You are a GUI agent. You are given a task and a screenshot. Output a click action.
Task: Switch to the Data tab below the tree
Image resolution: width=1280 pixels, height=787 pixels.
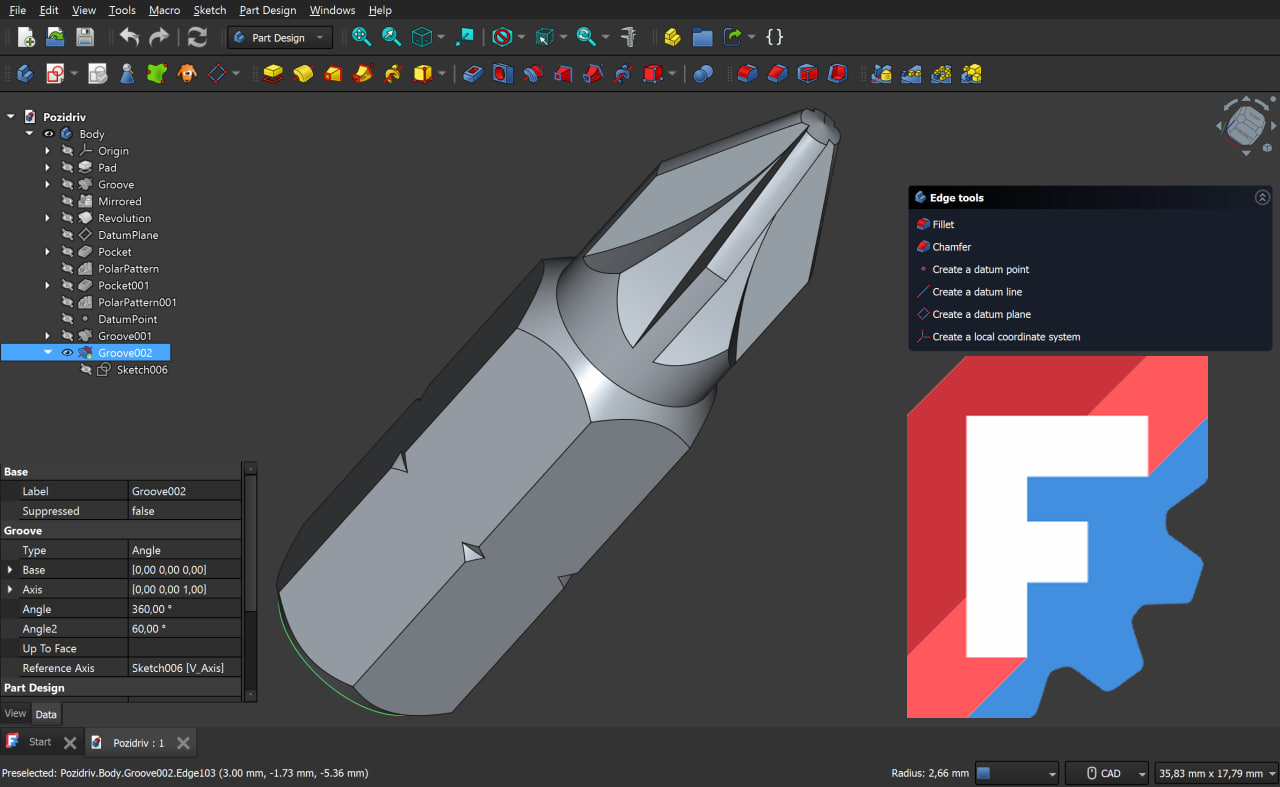point(46,713)
